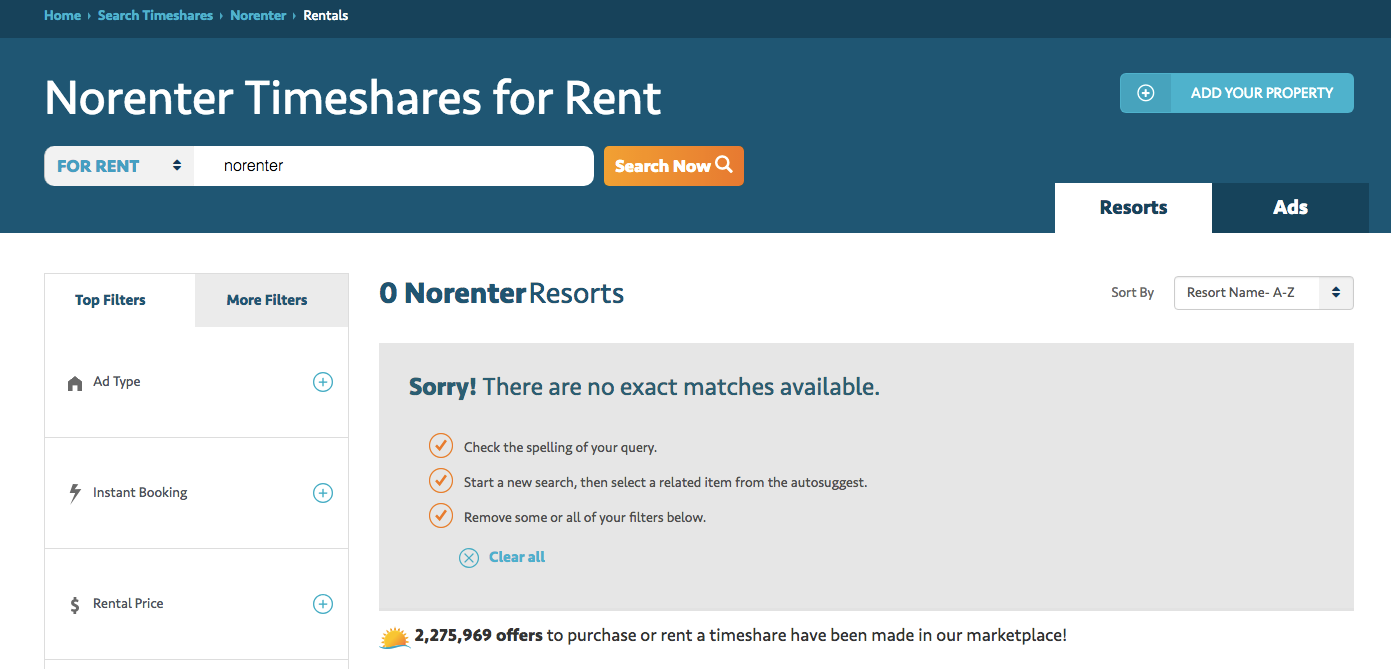Select the More Filters tab

click(267, 300)
